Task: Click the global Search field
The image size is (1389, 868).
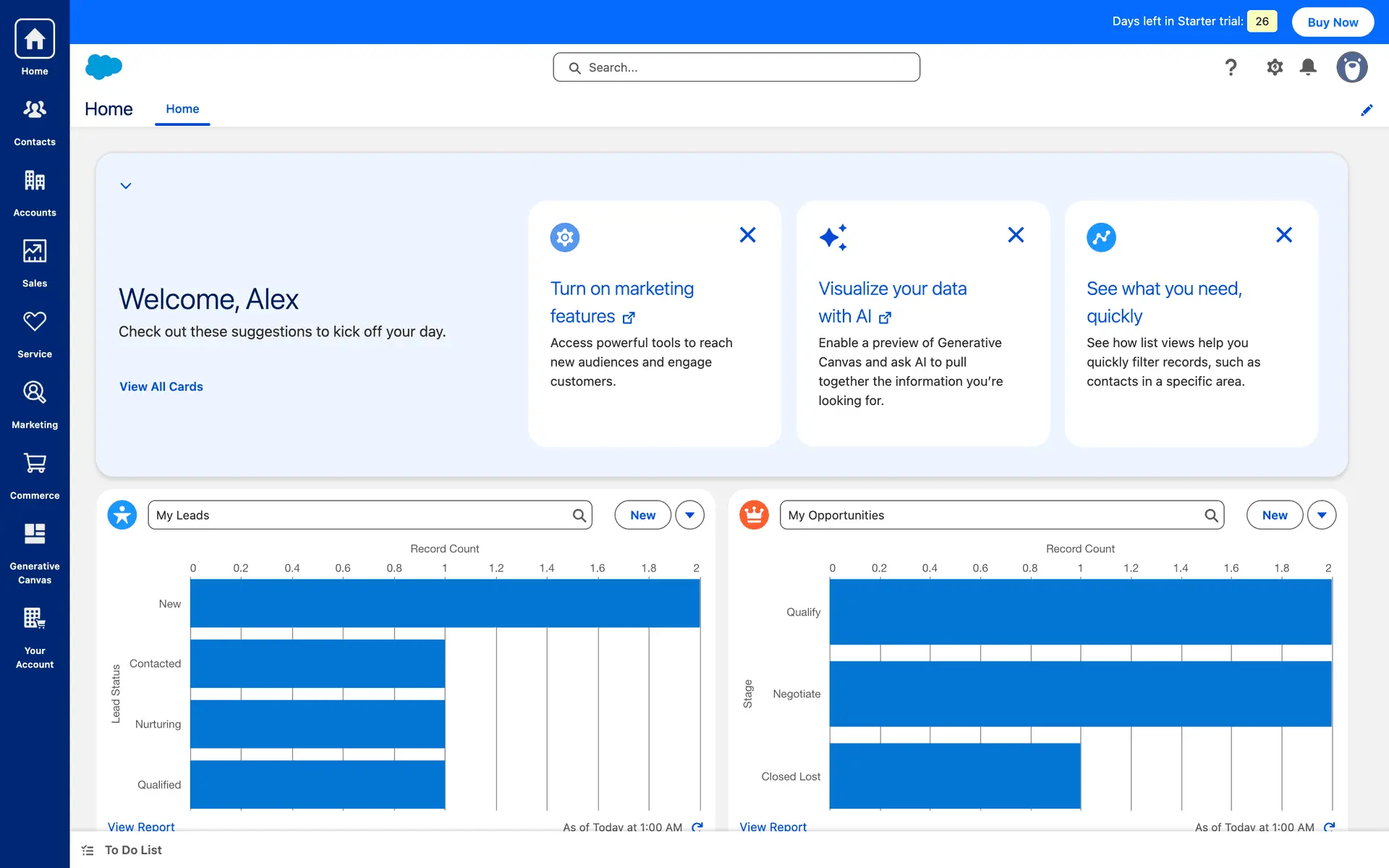Action: coord(736,67)
